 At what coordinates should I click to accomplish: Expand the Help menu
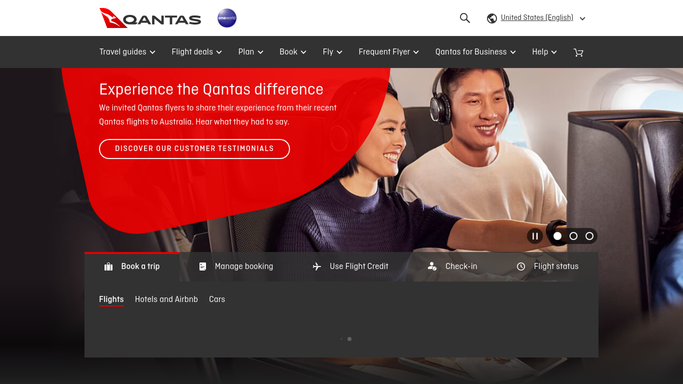(x=544, y=52)
